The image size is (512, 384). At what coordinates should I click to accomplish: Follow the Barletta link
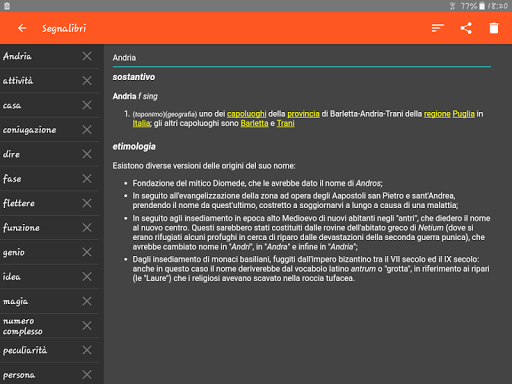point(254,123)
